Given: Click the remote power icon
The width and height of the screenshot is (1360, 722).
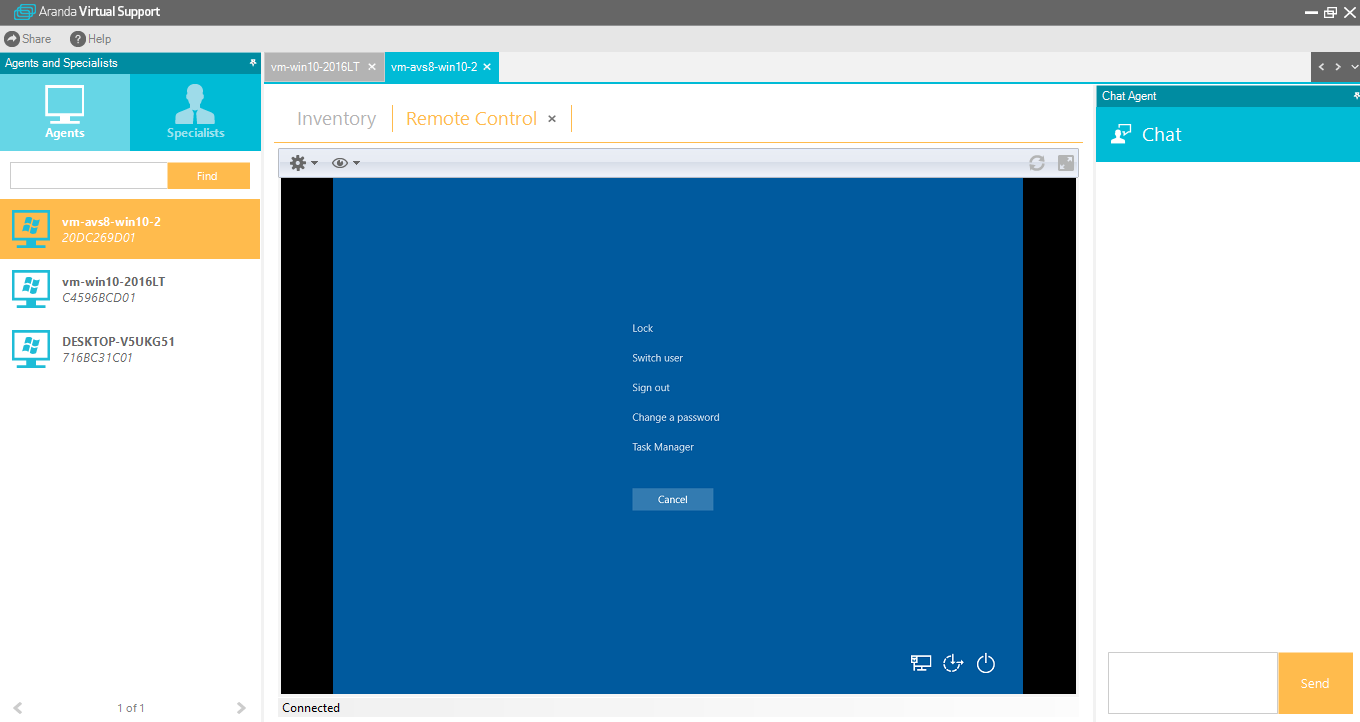Looking at the screenshot, I should 986,663.
